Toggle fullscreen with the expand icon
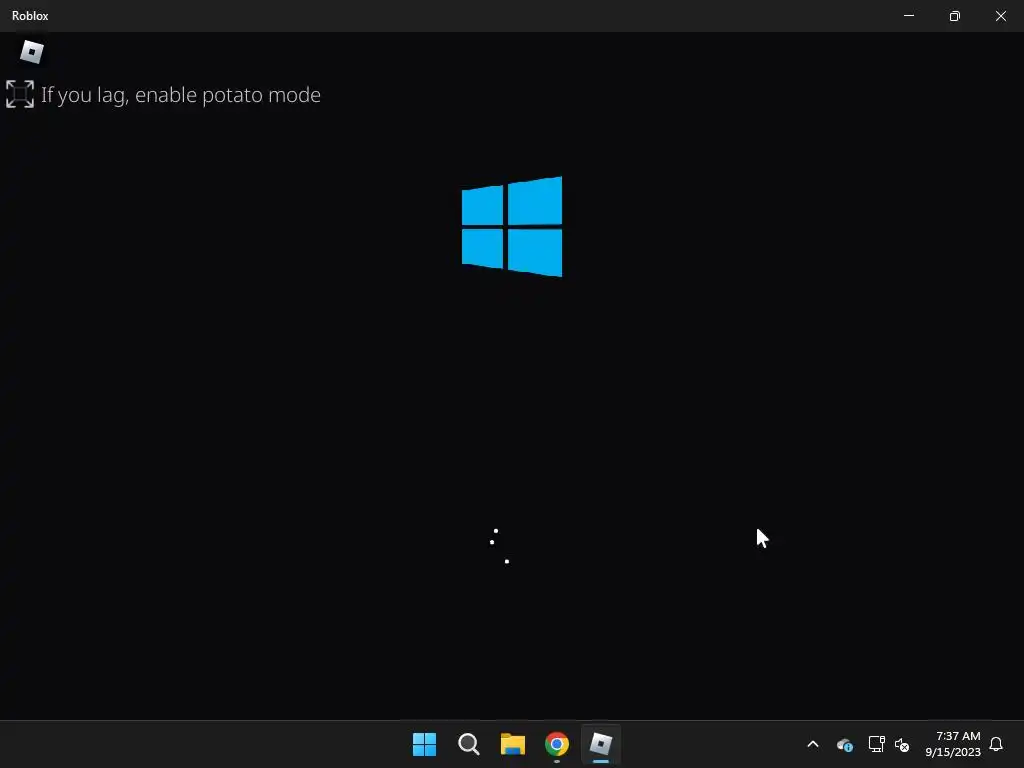Screen dimensions: 1024x768 click(20, 94)
